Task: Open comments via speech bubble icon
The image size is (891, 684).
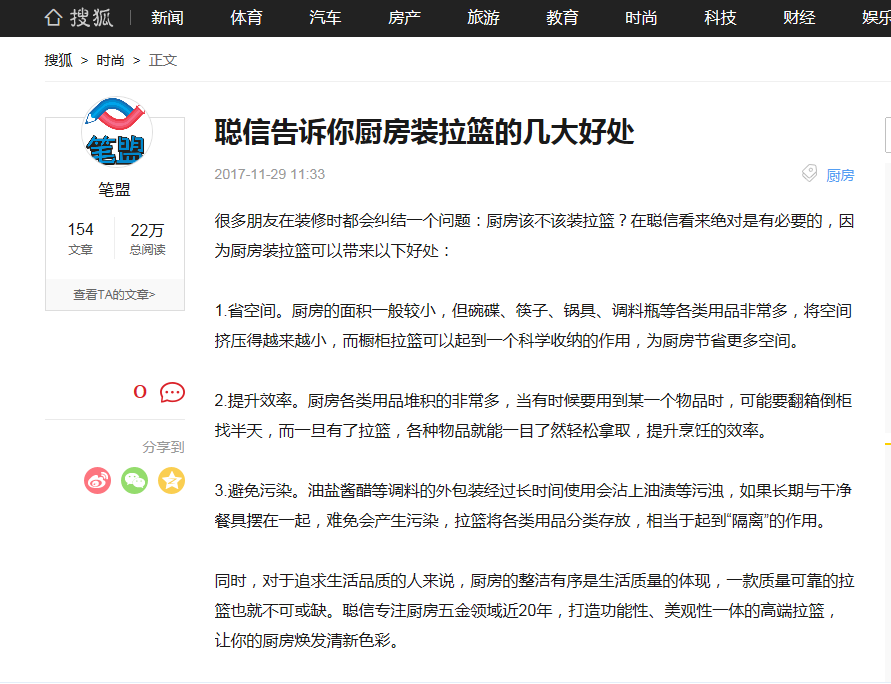Action: coord(172,392)
